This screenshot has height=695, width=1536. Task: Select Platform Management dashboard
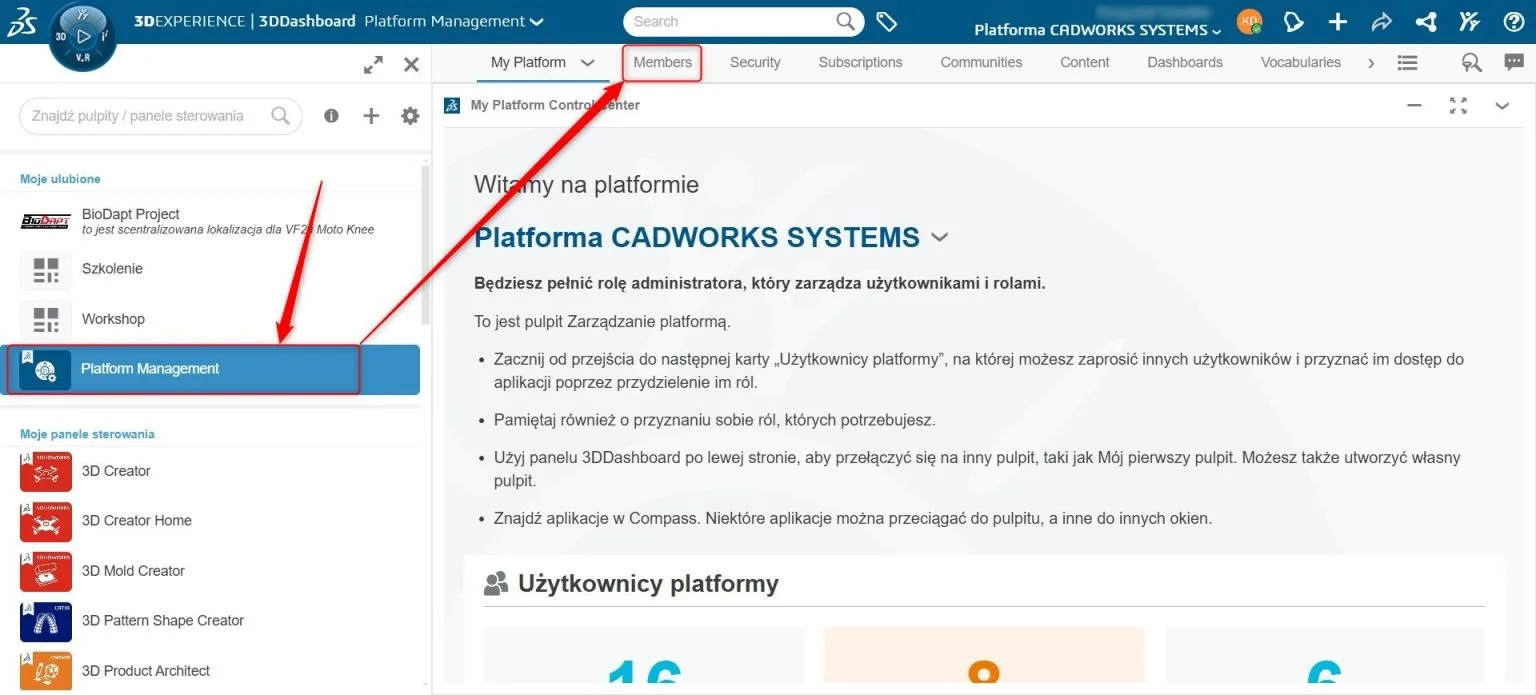210,369
